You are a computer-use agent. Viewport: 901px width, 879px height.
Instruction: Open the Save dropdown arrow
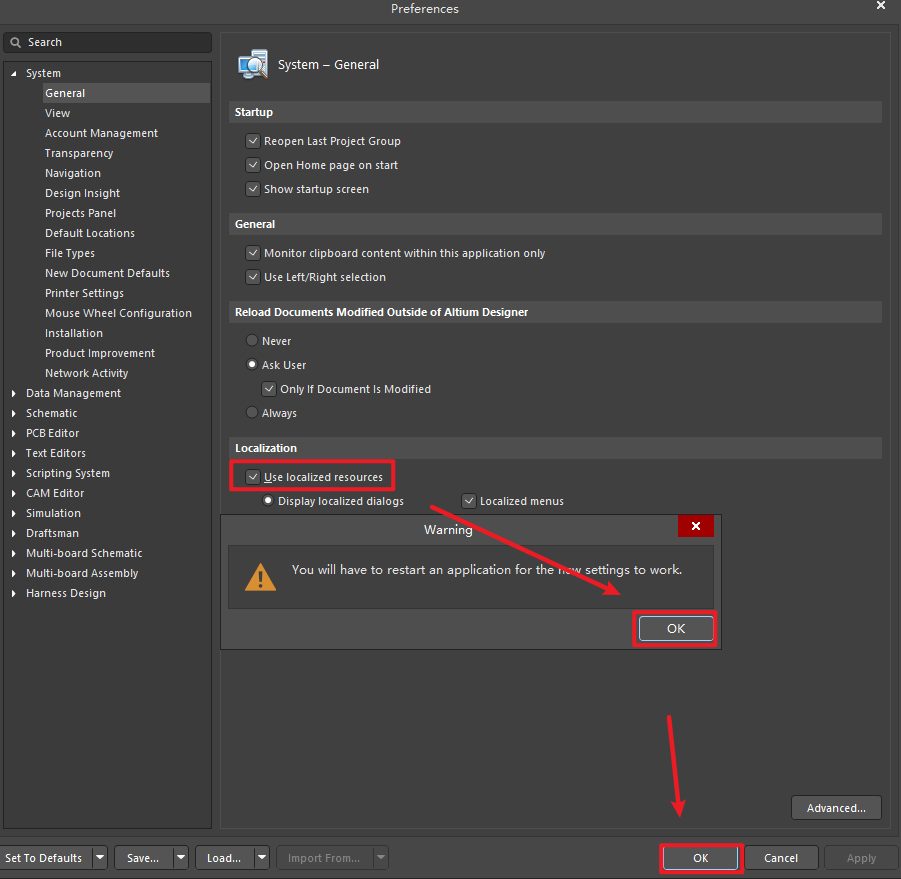[180, 857]
